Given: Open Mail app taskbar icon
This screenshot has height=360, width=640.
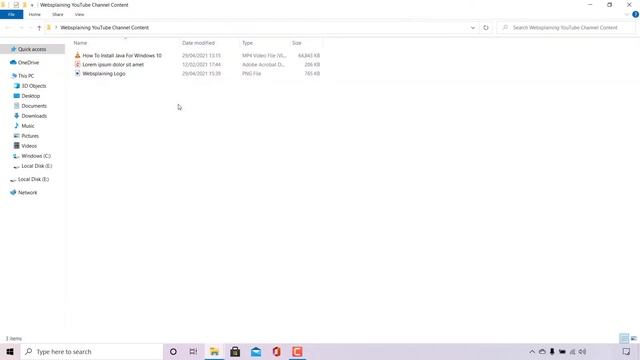Looking at the screenshot, I should (x=256, y=351).
